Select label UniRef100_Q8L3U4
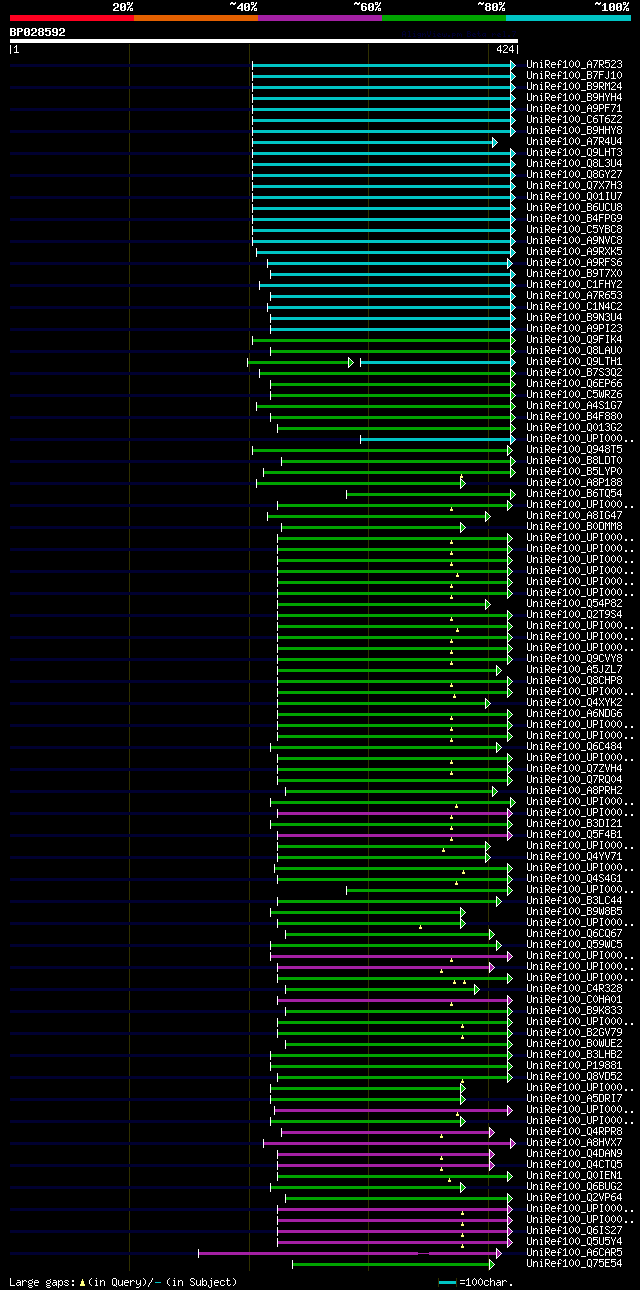Screen dimensions: 640x1290 574,163
